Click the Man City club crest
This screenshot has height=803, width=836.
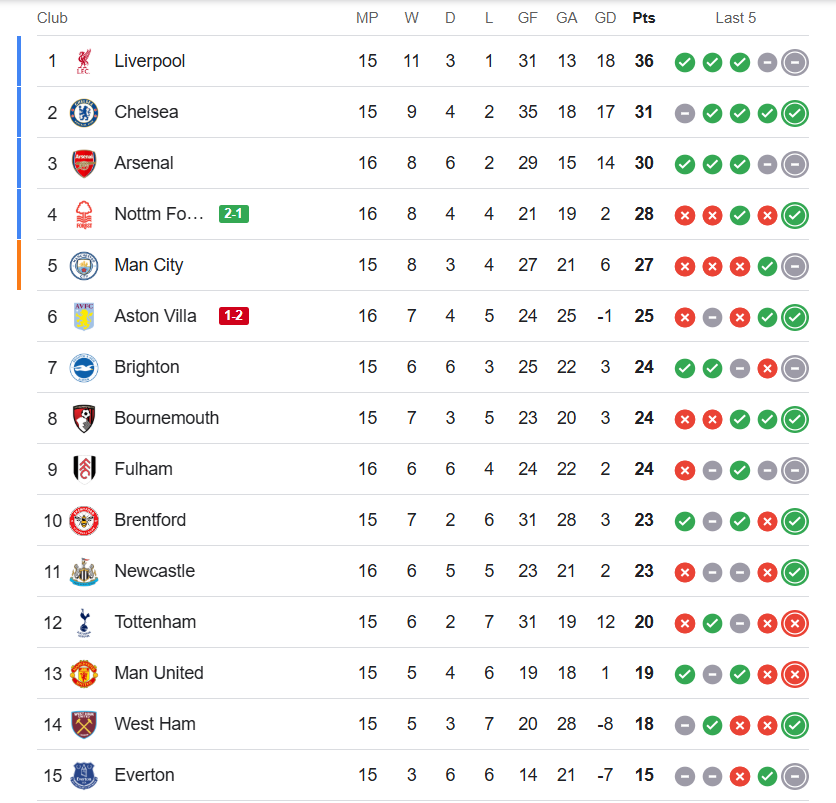[x=84, y=266]
